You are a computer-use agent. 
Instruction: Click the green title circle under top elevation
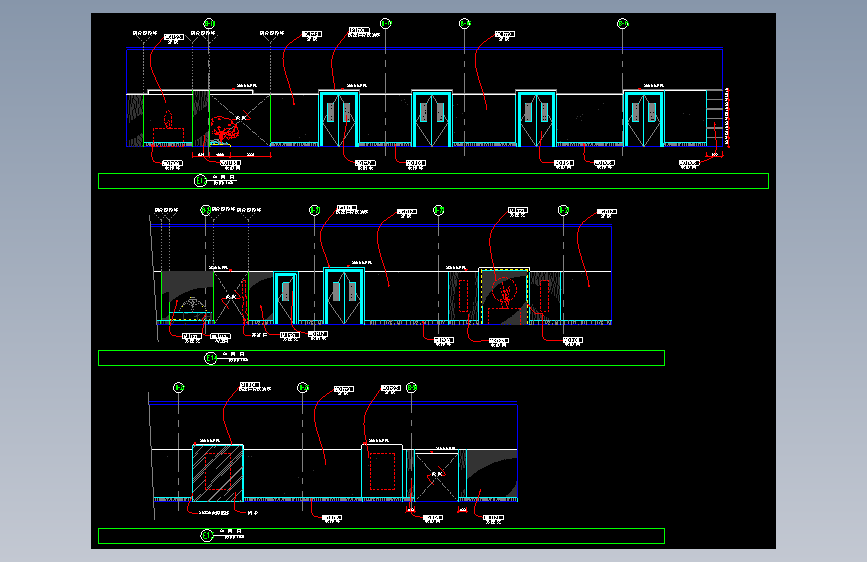(x=200, y=181)
